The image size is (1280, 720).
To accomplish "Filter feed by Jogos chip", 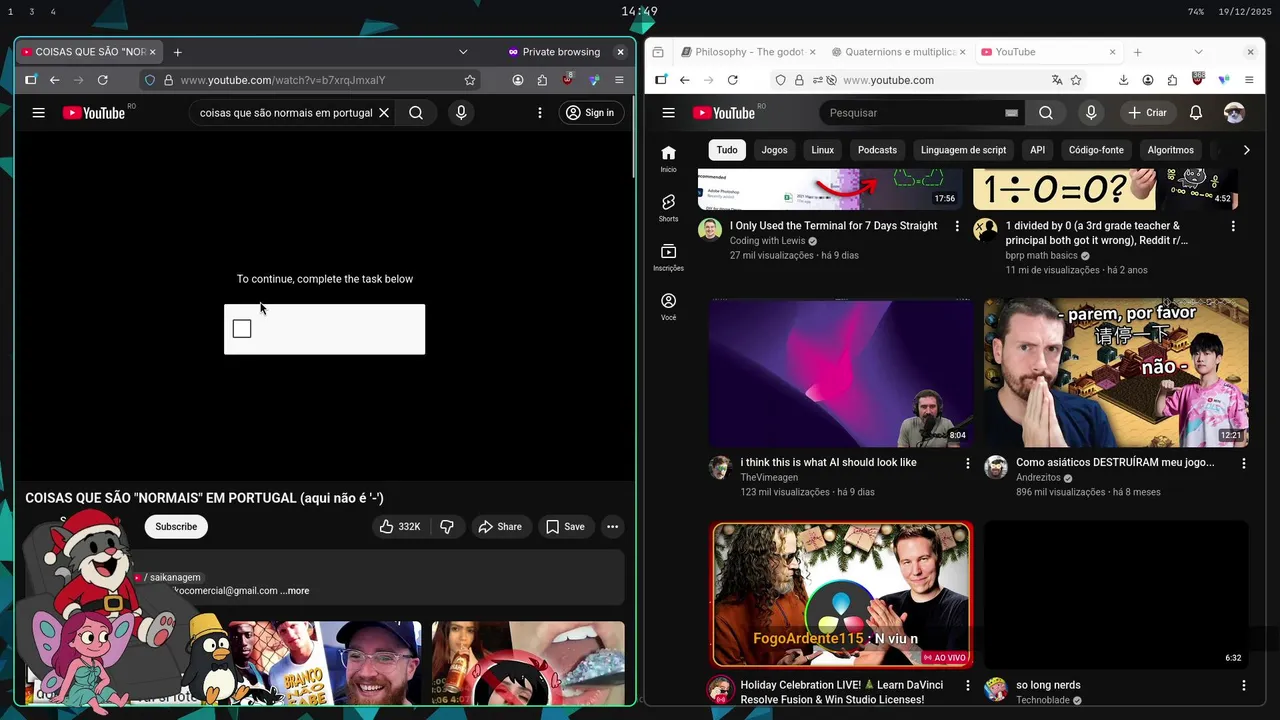I will [774, 150].
